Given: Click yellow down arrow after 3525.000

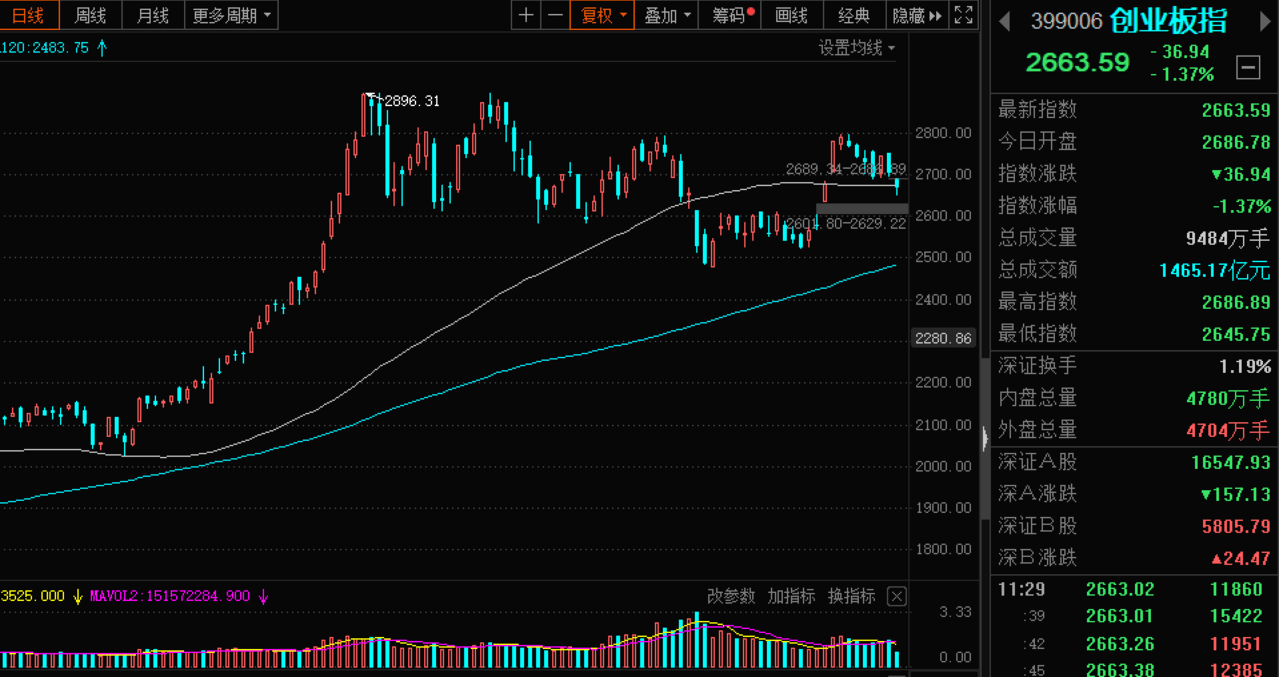Looking at the screenshot, I should pyautogui.click(x=76, y=596).
